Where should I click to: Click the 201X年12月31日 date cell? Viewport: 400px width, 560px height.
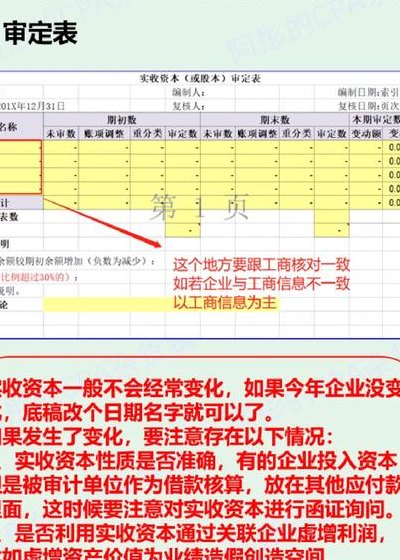tap(32, 106)
